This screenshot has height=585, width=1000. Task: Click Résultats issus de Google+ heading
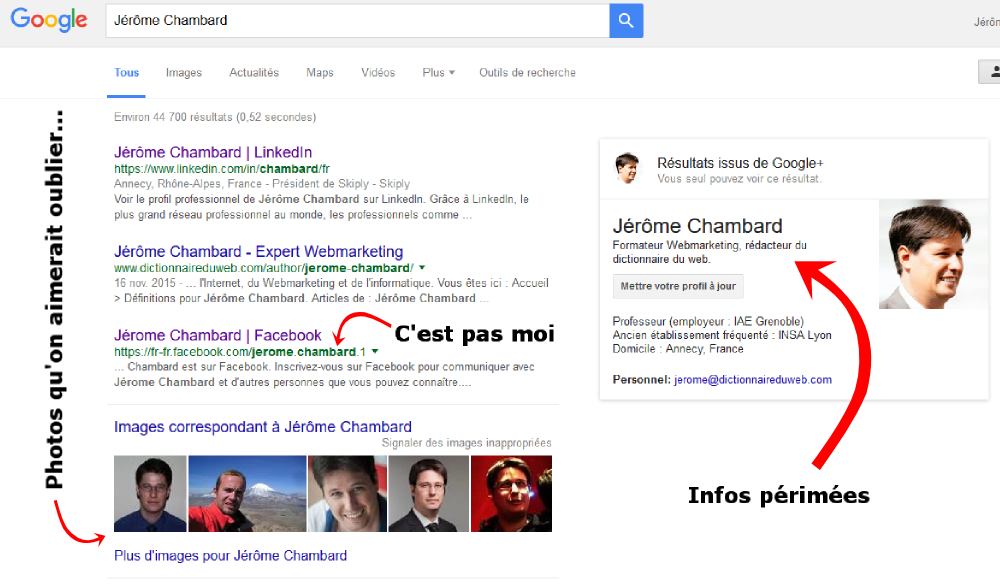click(740, 163)
